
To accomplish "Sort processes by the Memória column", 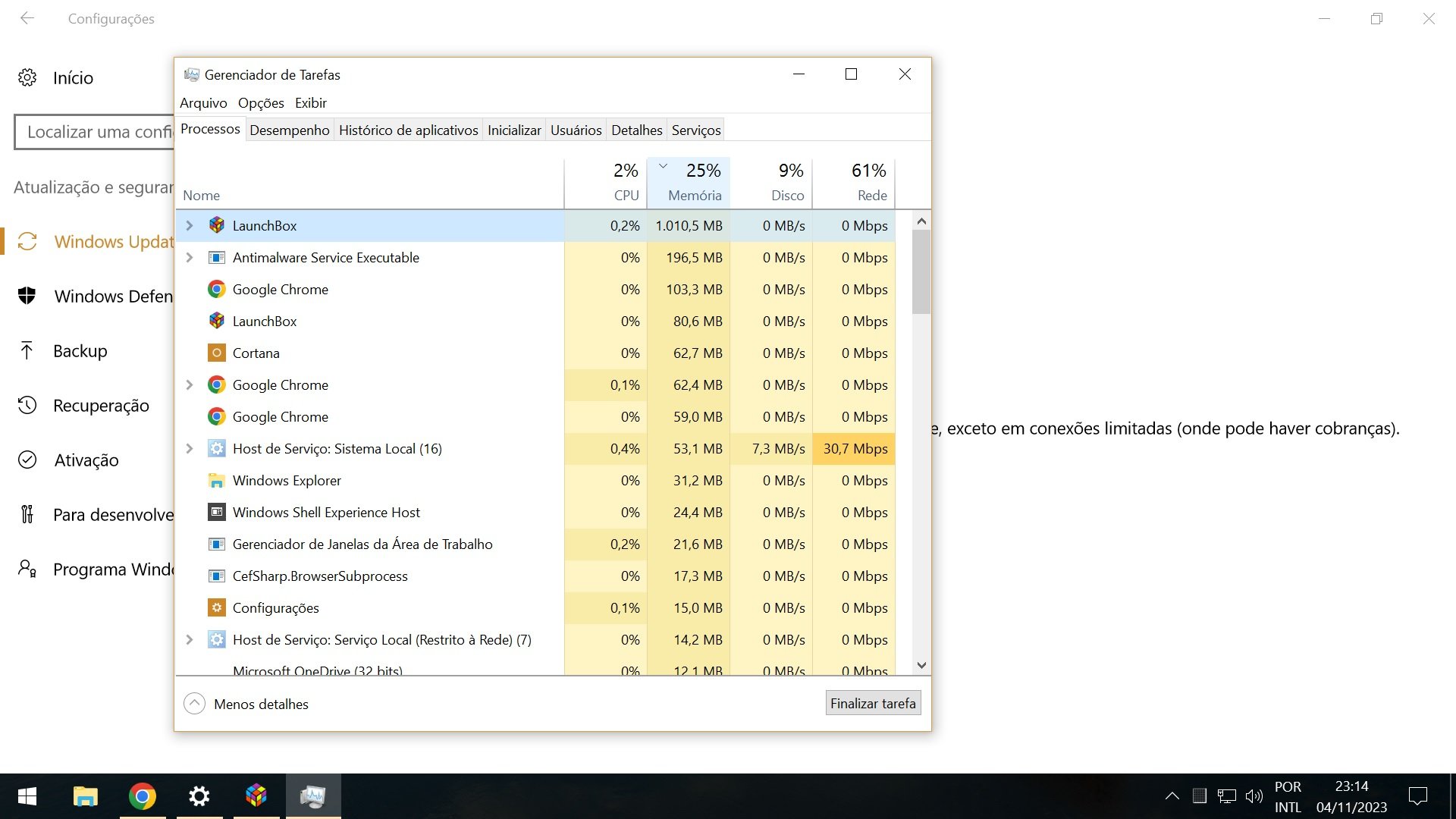I will [689, 183].
